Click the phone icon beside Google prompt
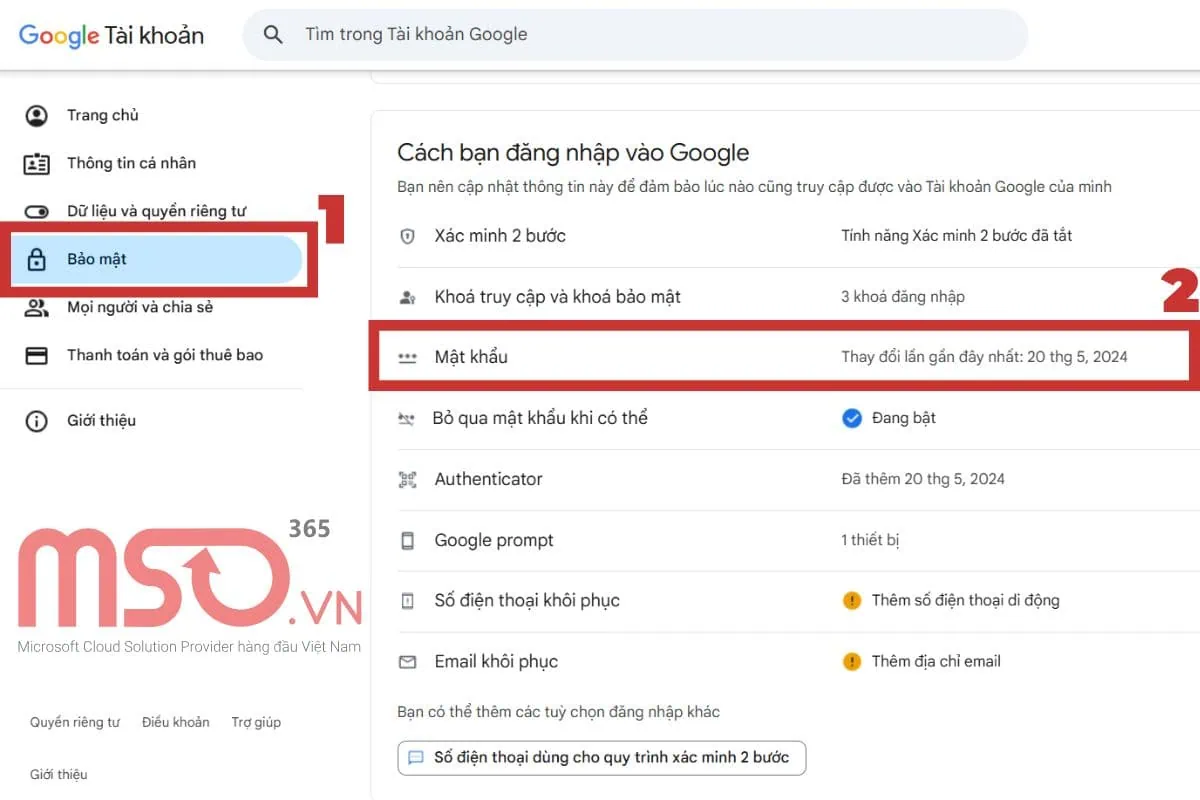This screenshot has height=800, width=1200. point(408,540)
